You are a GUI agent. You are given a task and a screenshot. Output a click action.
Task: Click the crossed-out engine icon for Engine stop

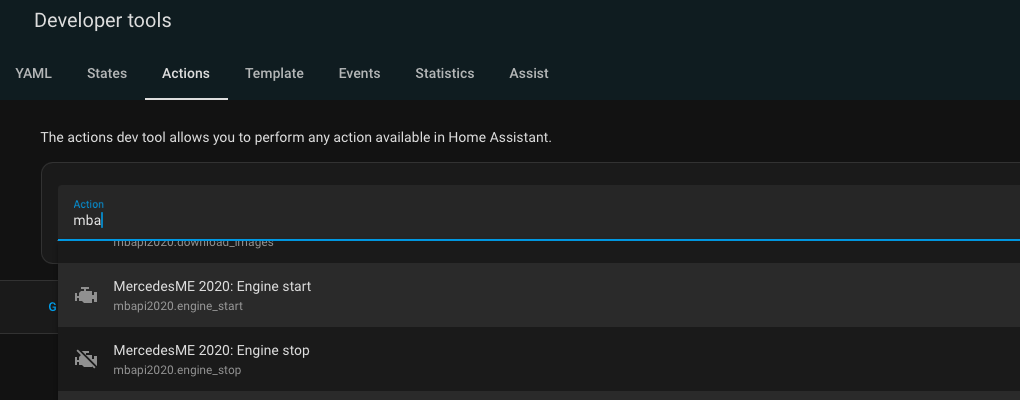tap(87, 359)
